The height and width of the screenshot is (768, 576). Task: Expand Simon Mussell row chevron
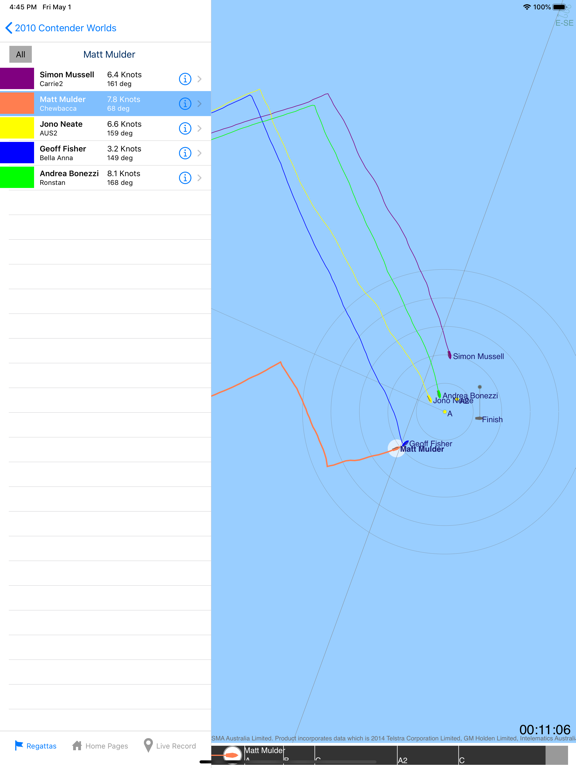[199, 79]
